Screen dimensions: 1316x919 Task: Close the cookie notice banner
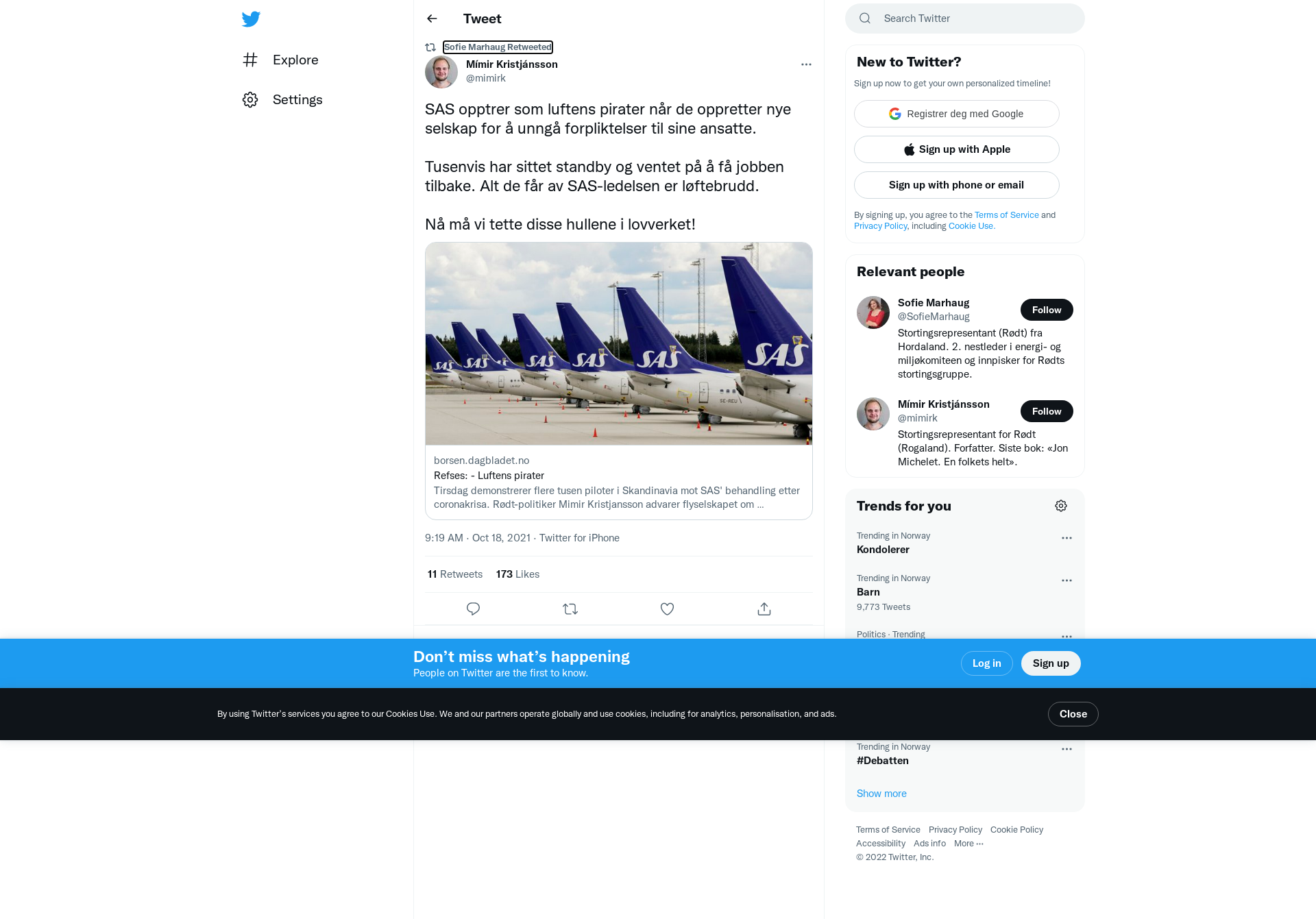(x=1073, y=714)
